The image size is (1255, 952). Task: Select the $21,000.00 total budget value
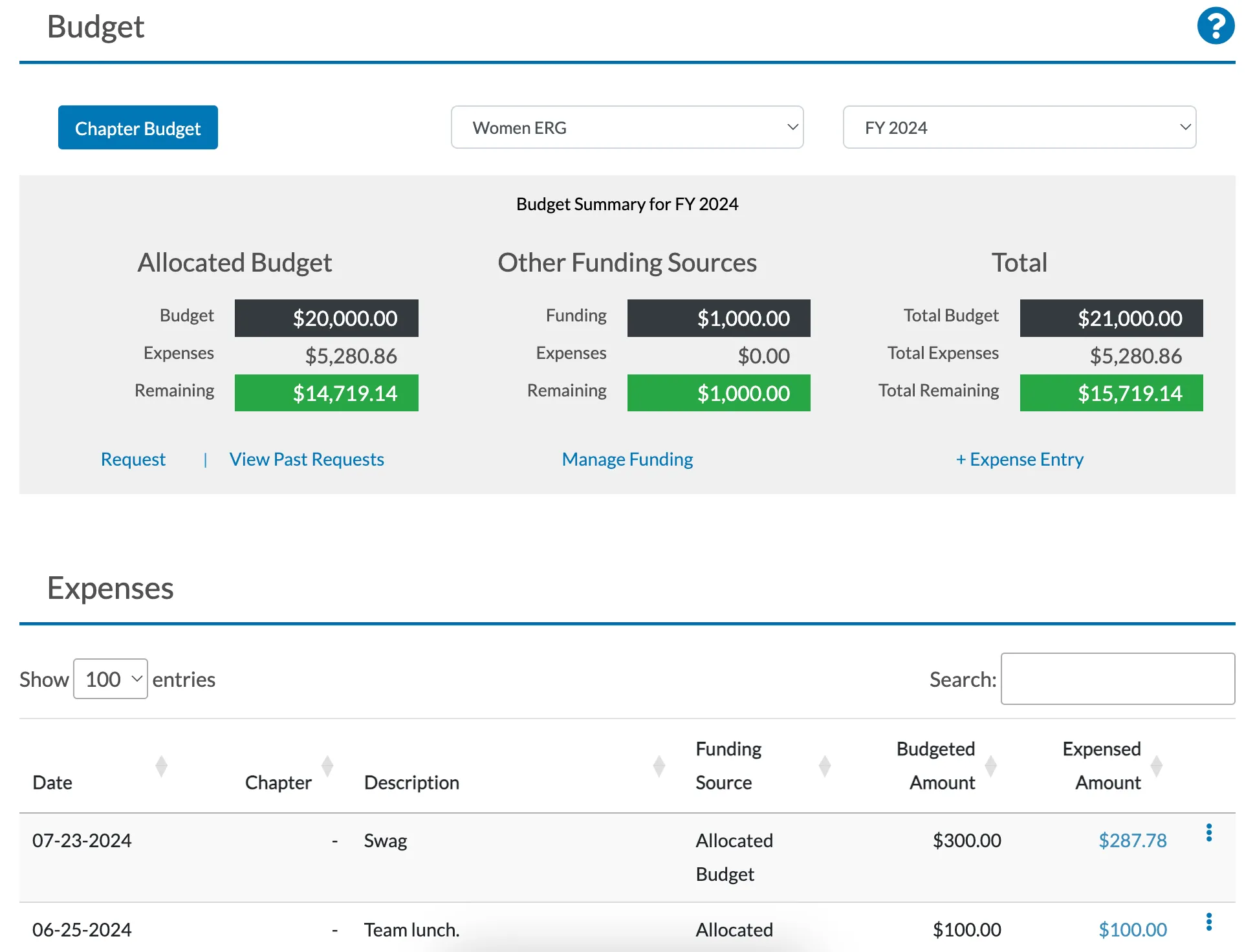(1111, 318)
